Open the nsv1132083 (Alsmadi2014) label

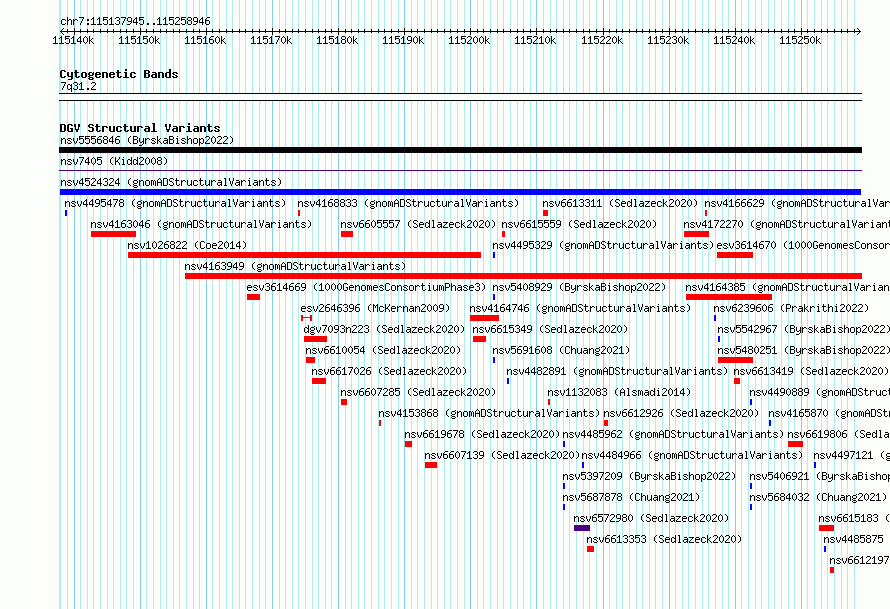619,392
